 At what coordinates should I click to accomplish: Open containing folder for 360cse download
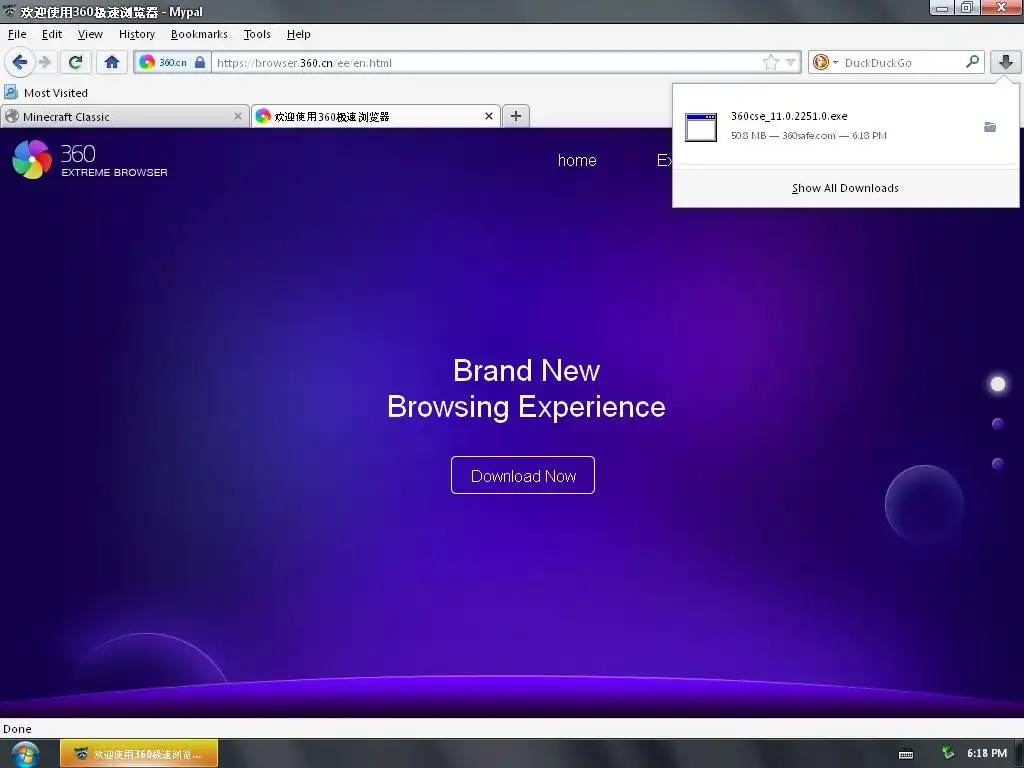coord(990,127)
